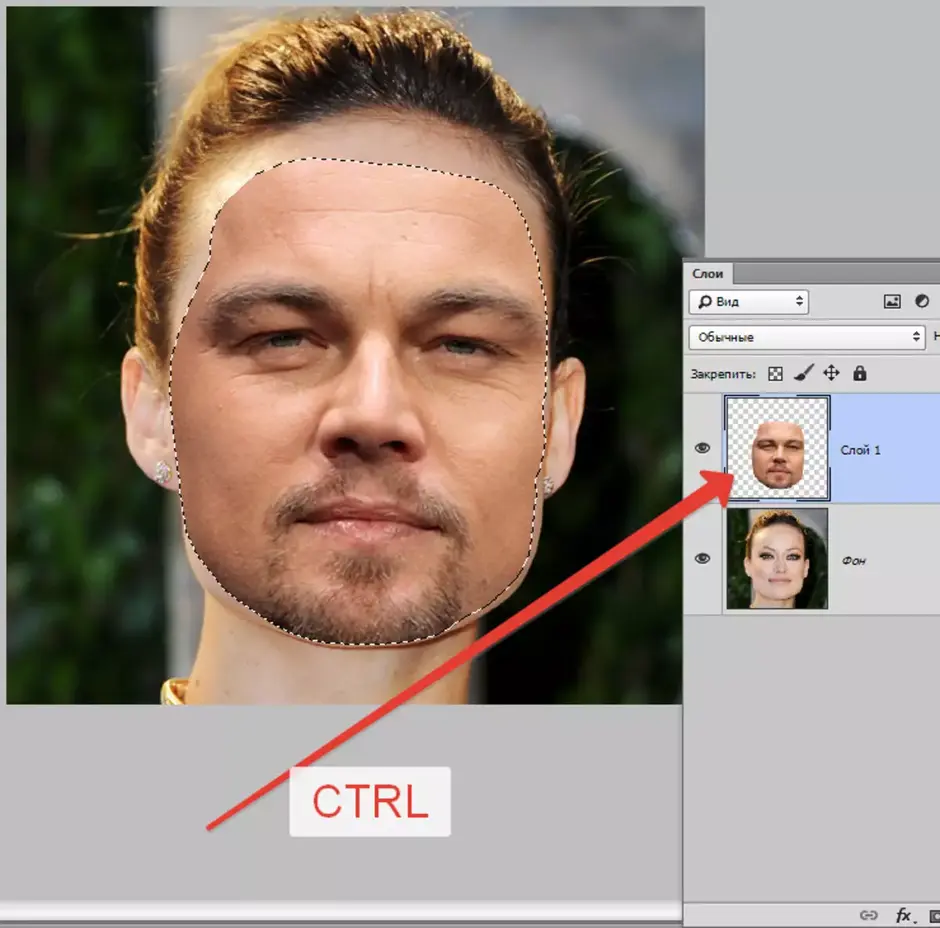
Task: Hide the Слой 1 layer
Action: pyautogui.click(x=702, y=448)
